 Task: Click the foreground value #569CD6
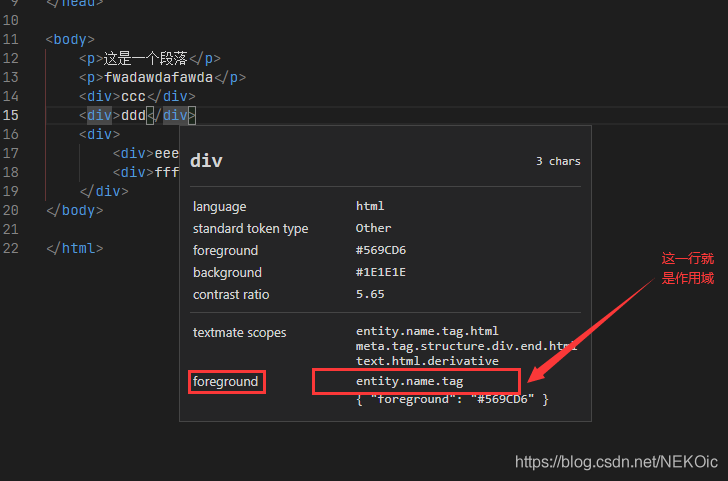click(x=381, y=250)
